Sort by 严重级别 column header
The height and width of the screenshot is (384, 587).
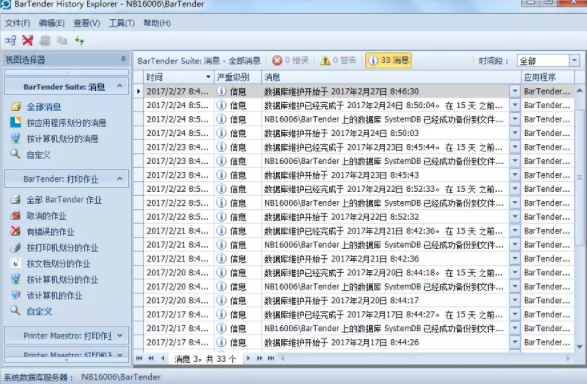pos(238,77)
